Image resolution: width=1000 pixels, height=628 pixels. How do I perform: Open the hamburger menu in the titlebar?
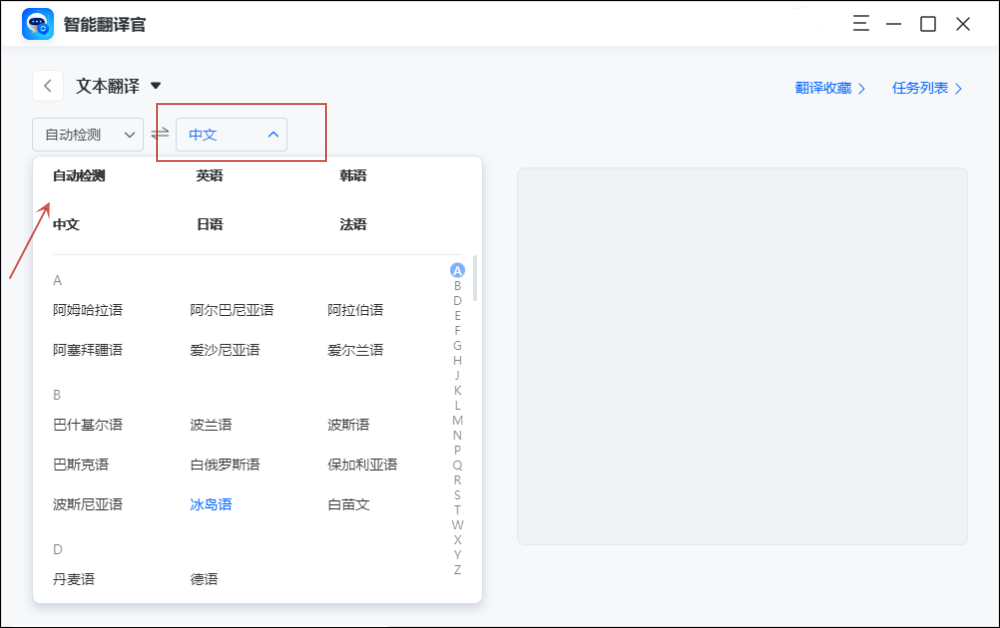point(861,23)
